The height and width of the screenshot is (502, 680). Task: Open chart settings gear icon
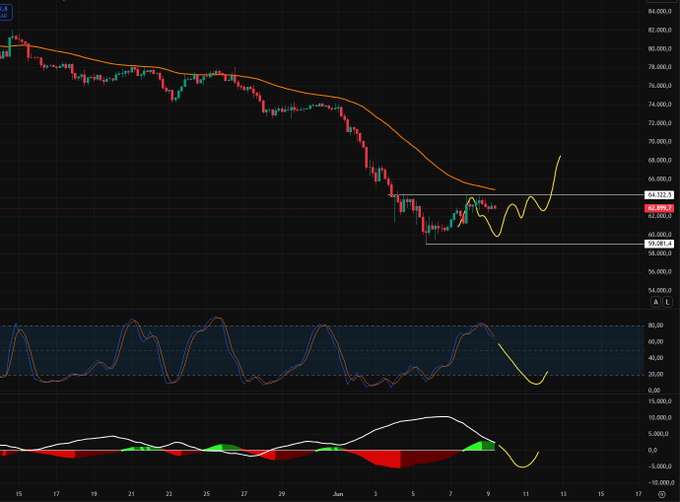pos(661,494)
